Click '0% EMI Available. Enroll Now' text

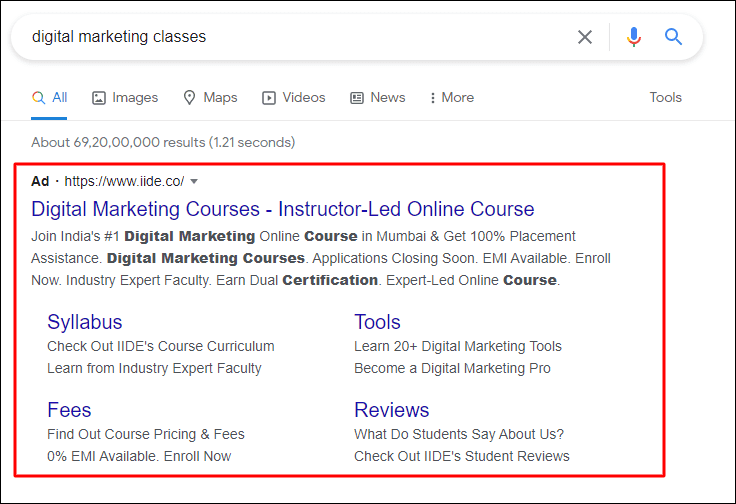pos(139,456)
